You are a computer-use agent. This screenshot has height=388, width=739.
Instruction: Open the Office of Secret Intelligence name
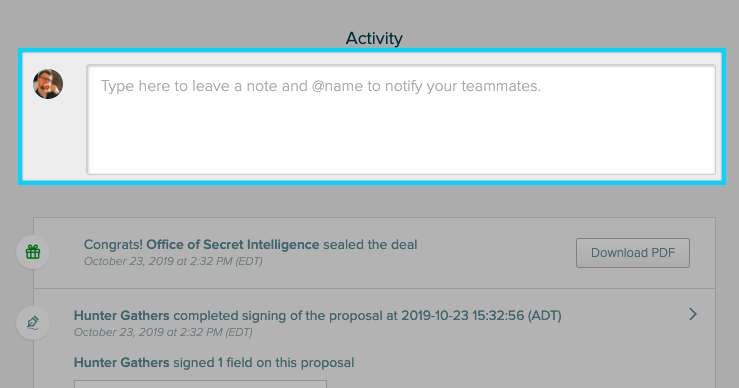[233, 245]
